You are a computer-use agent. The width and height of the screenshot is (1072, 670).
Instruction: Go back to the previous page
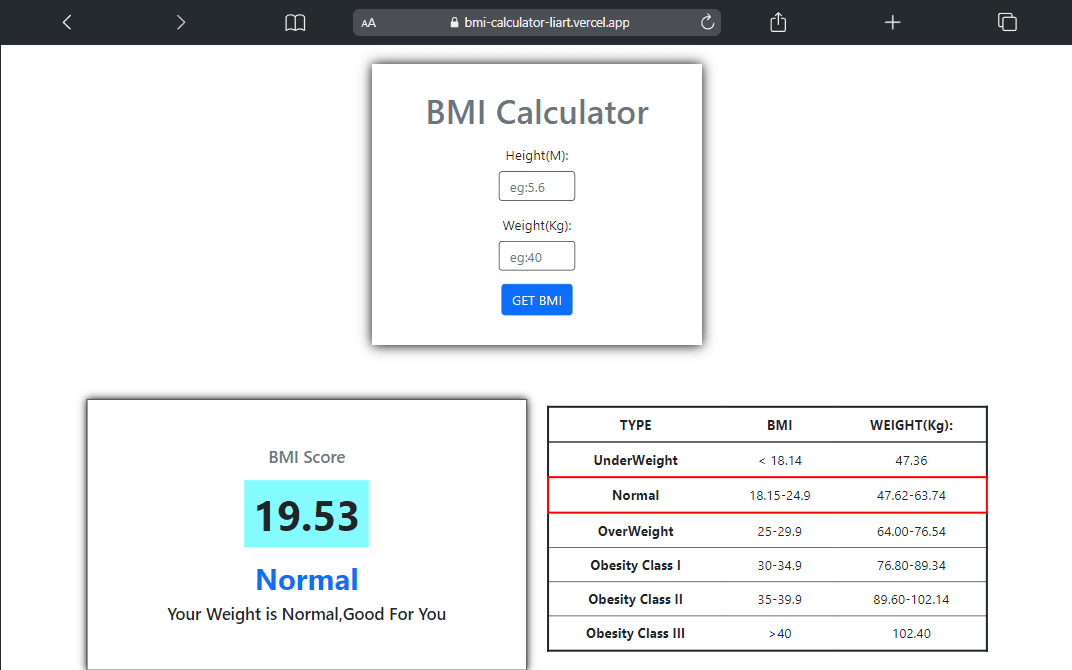[66, 21]
